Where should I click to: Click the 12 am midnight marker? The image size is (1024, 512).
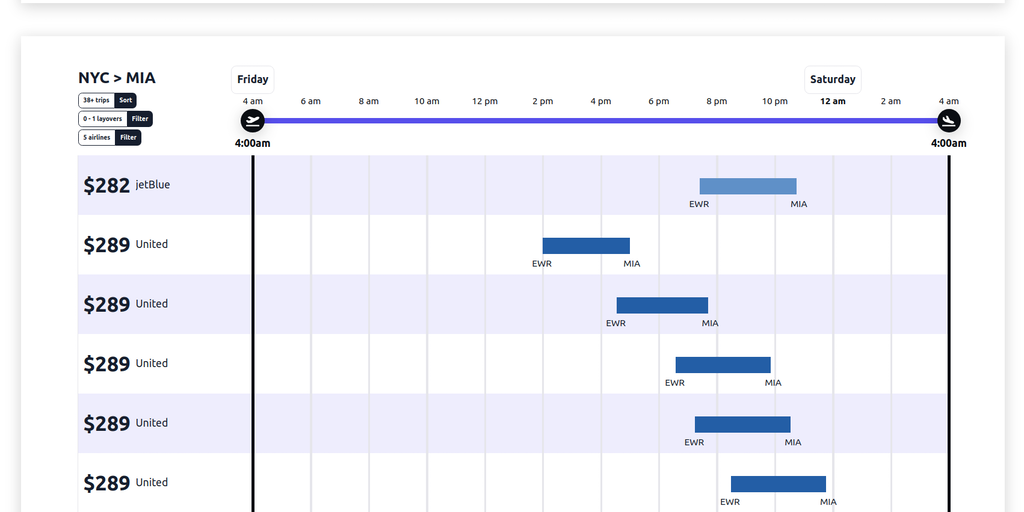[832, 101]
